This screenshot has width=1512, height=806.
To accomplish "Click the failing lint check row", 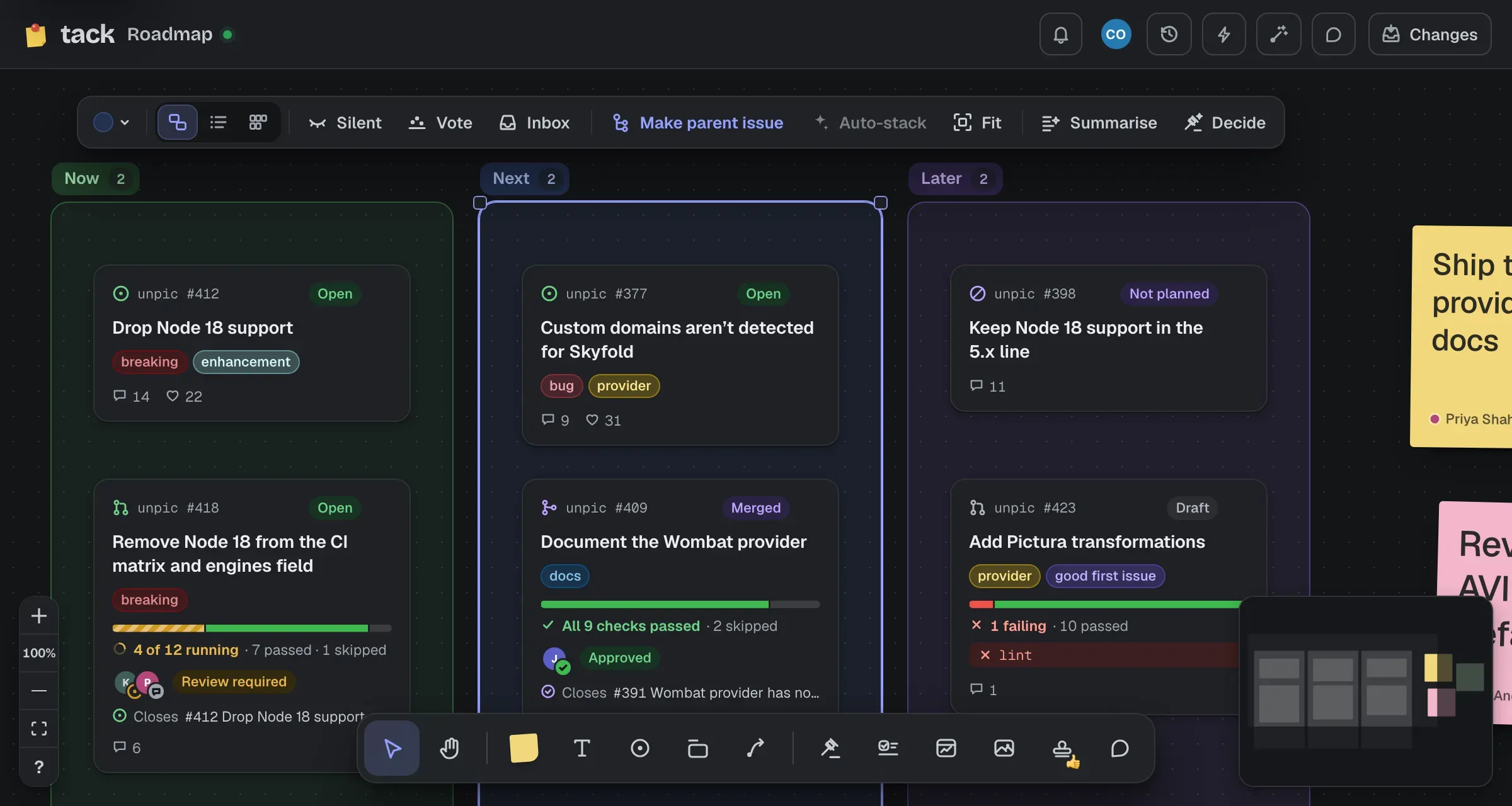I will click(x=1104, y=655).
